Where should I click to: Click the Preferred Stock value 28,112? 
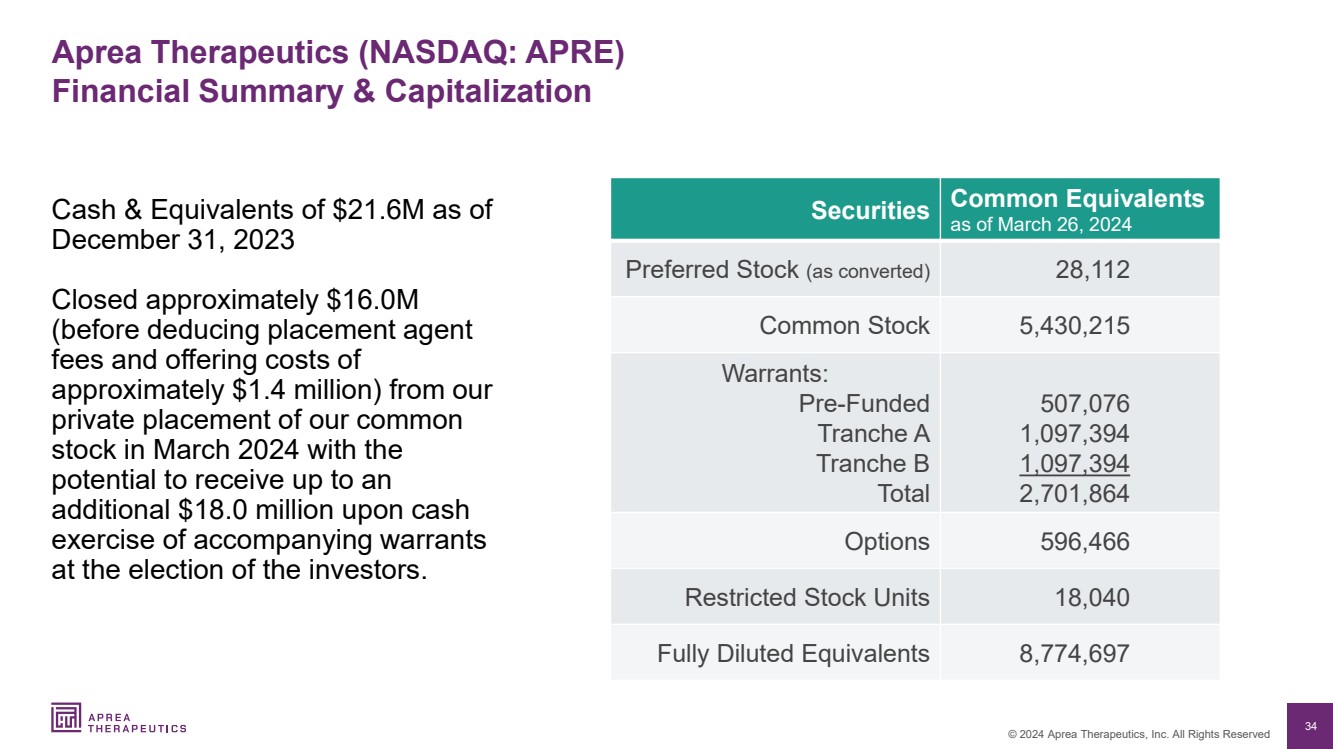1095,270
